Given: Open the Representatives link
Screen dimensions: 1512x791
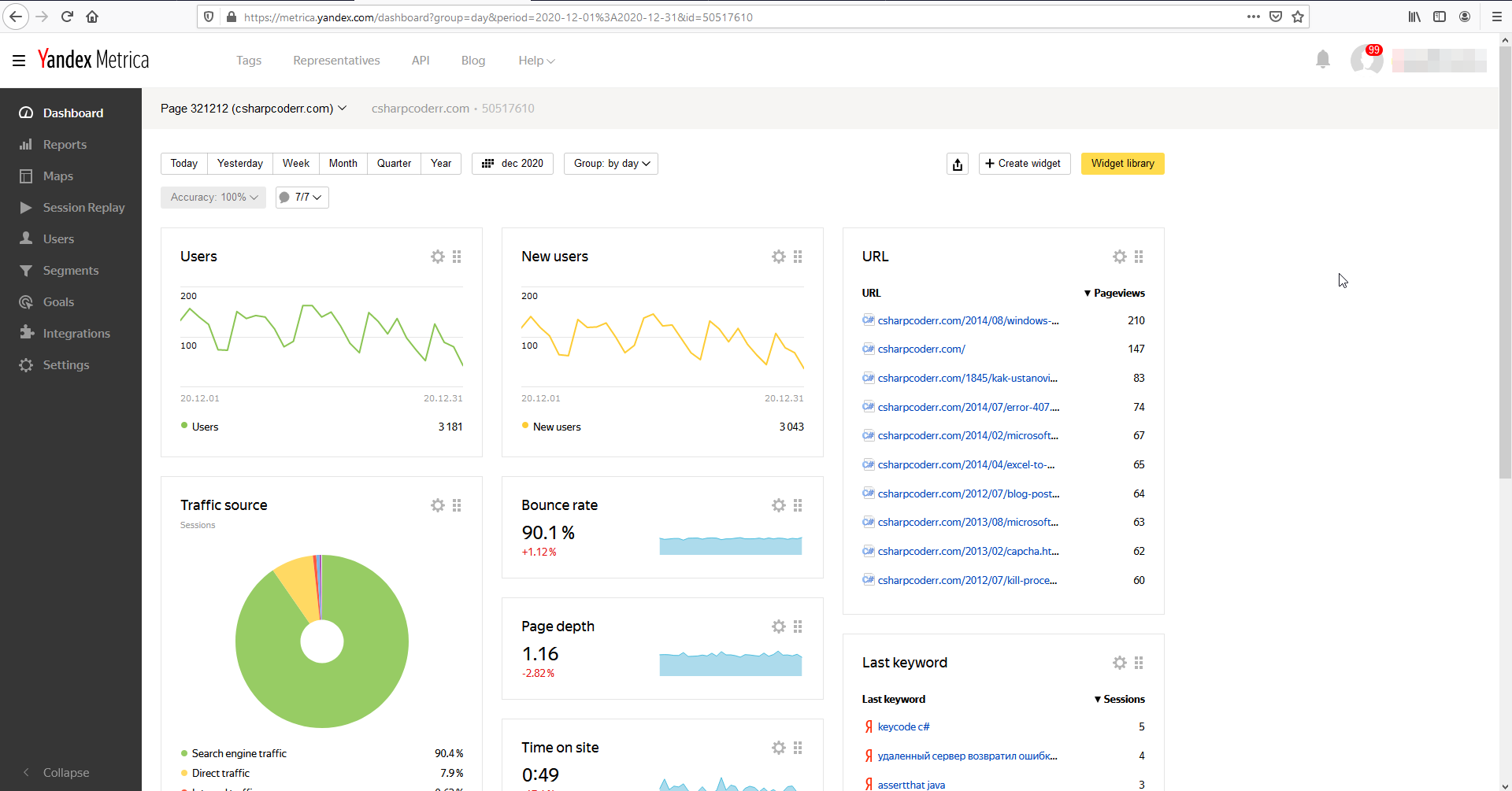Looking at the screenshot, I should [x=336, y=61].
